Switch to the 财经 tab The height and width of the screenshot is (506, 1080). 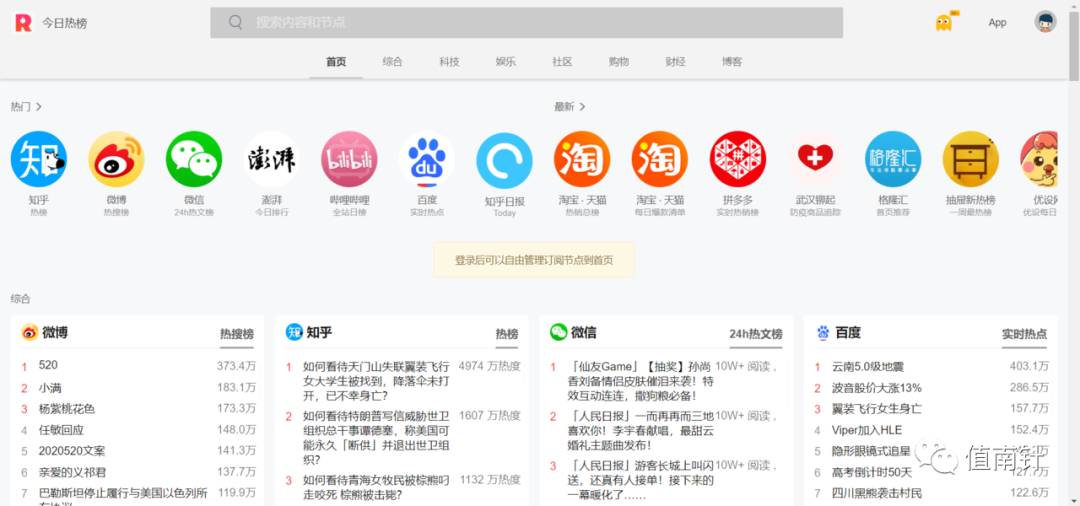(675, 62)
